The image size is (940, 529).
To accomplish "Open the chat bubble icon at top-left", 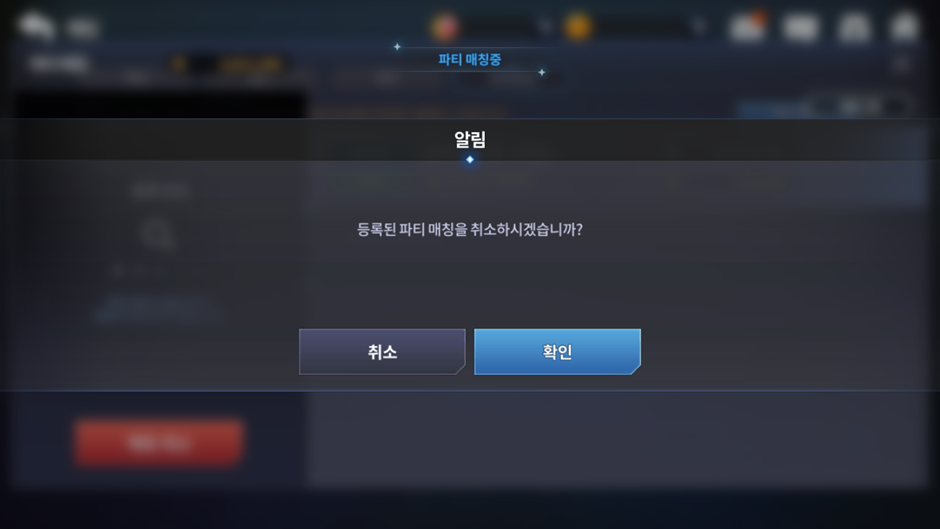I will pos(36,26).
